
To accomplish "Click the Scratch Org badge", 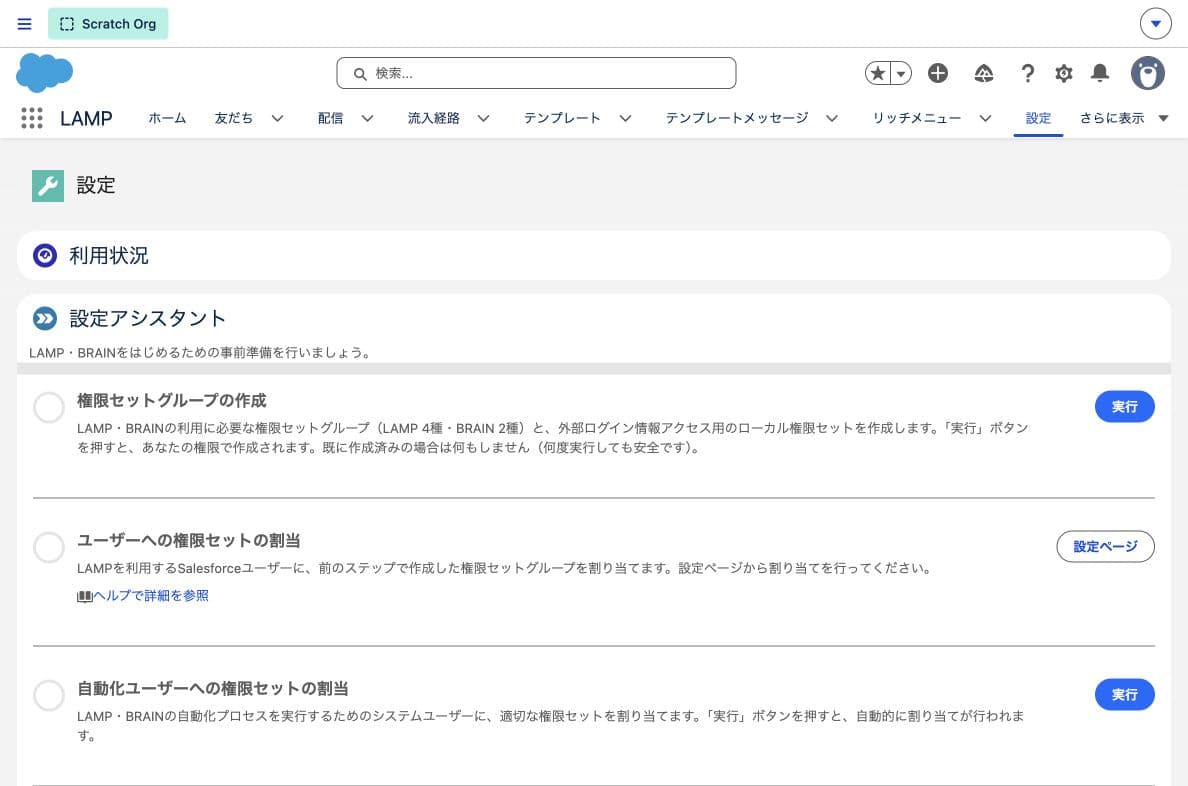I will pos(108,23).
